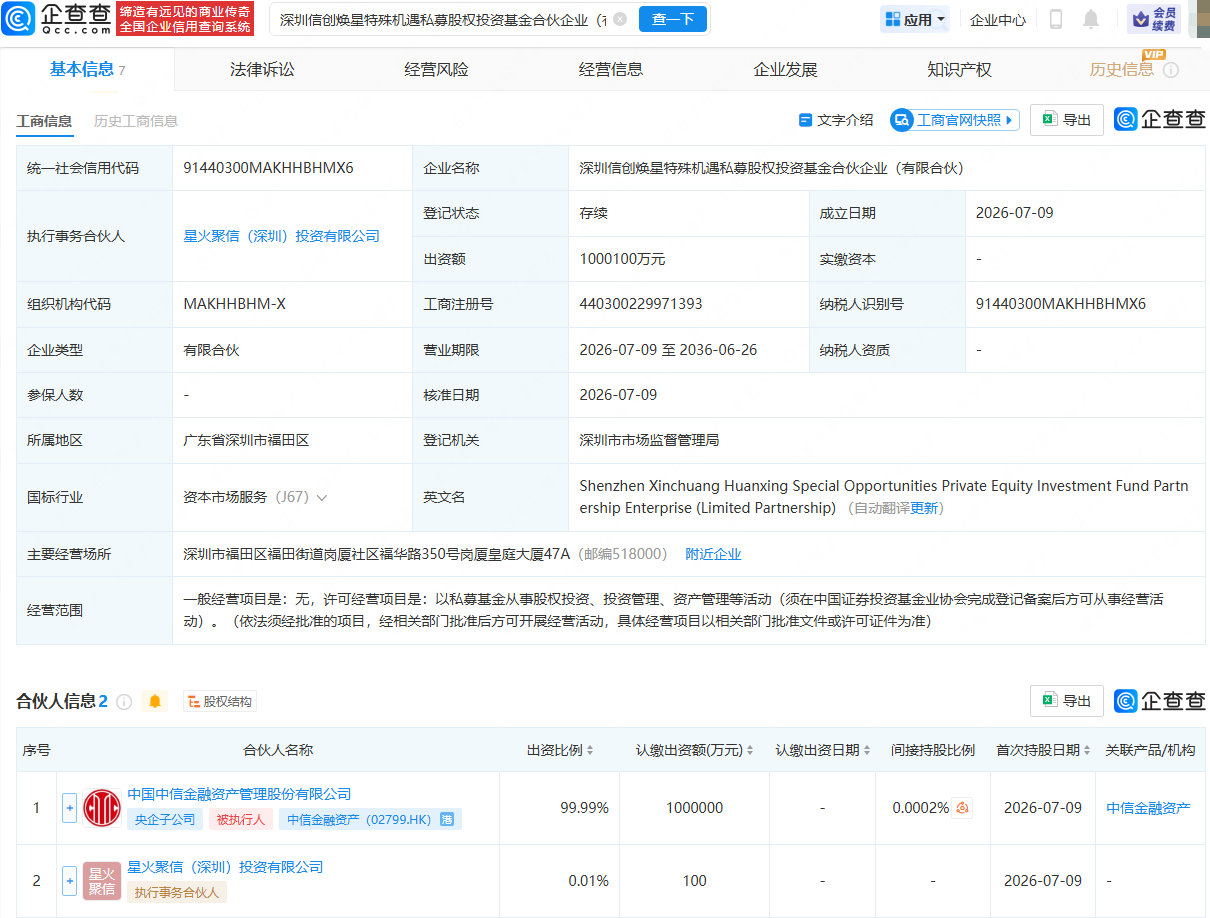Open the 经营风险 tab
Viewport: 1210px width, 918px height.
coord(436,69)
